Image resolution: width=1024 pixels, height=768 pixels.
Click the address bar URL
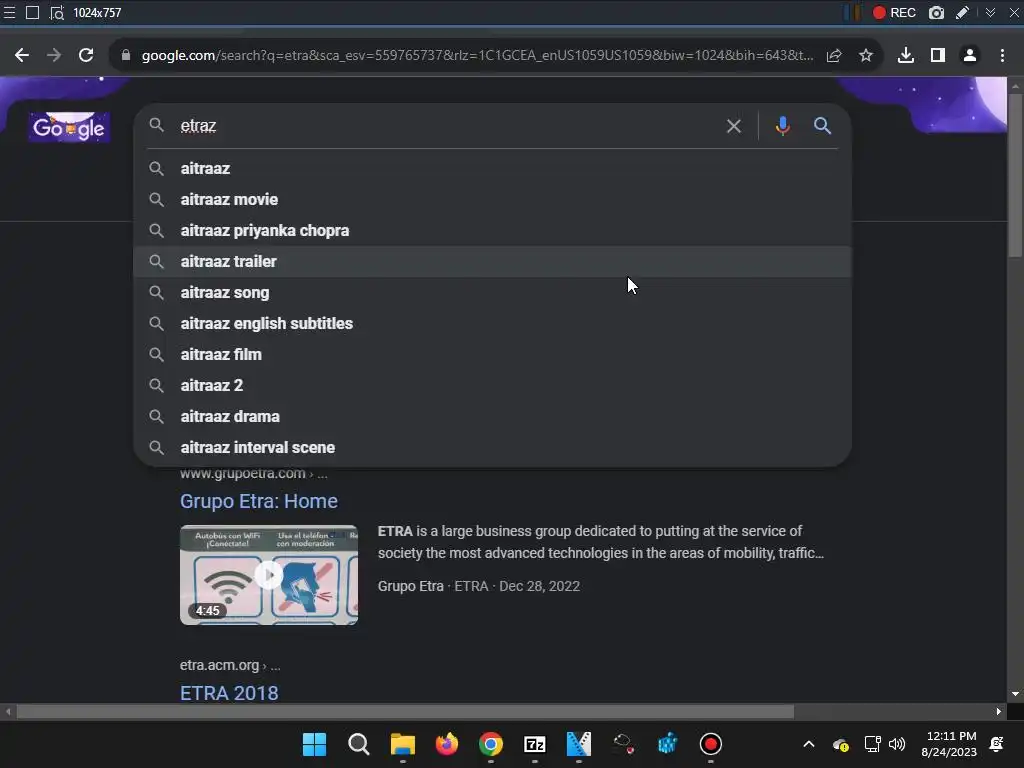pyautogui.click(x=477, y=56)
